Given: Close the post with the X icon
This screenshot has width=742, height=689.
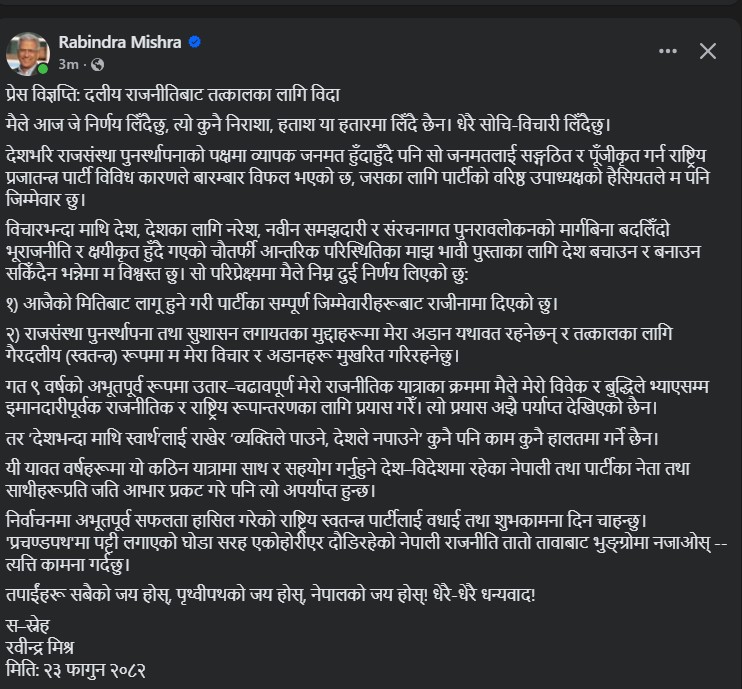Looking at the screenshot, I should (707, 51).
